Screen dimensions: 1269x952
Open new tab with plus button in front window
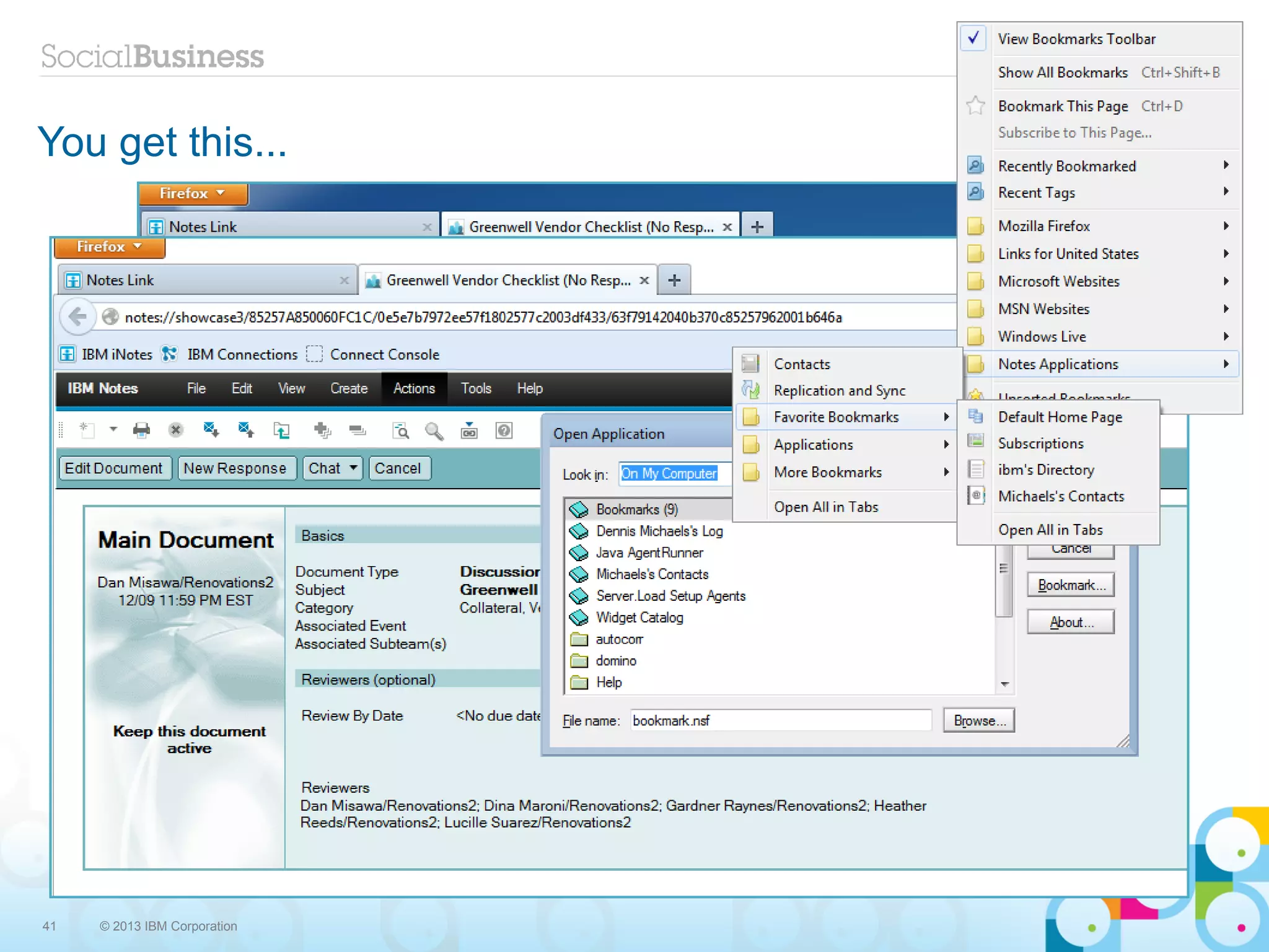point(674,281)
